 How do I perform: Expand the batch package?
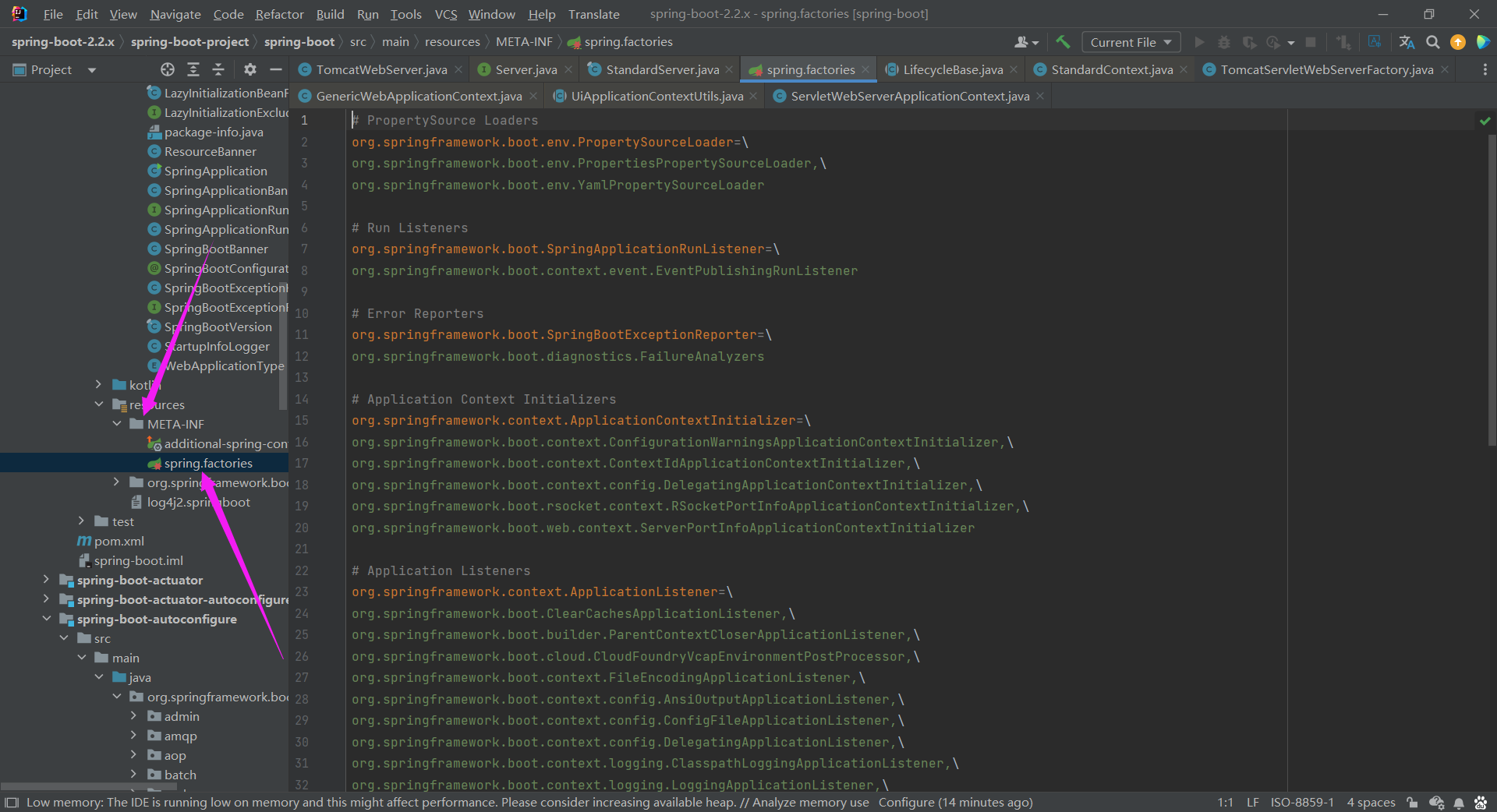pos(133,775)
